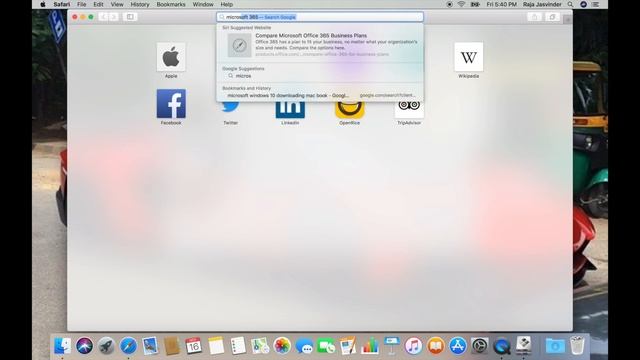Open the View menu
640x360 pixels.
click(x=117, y=4)
